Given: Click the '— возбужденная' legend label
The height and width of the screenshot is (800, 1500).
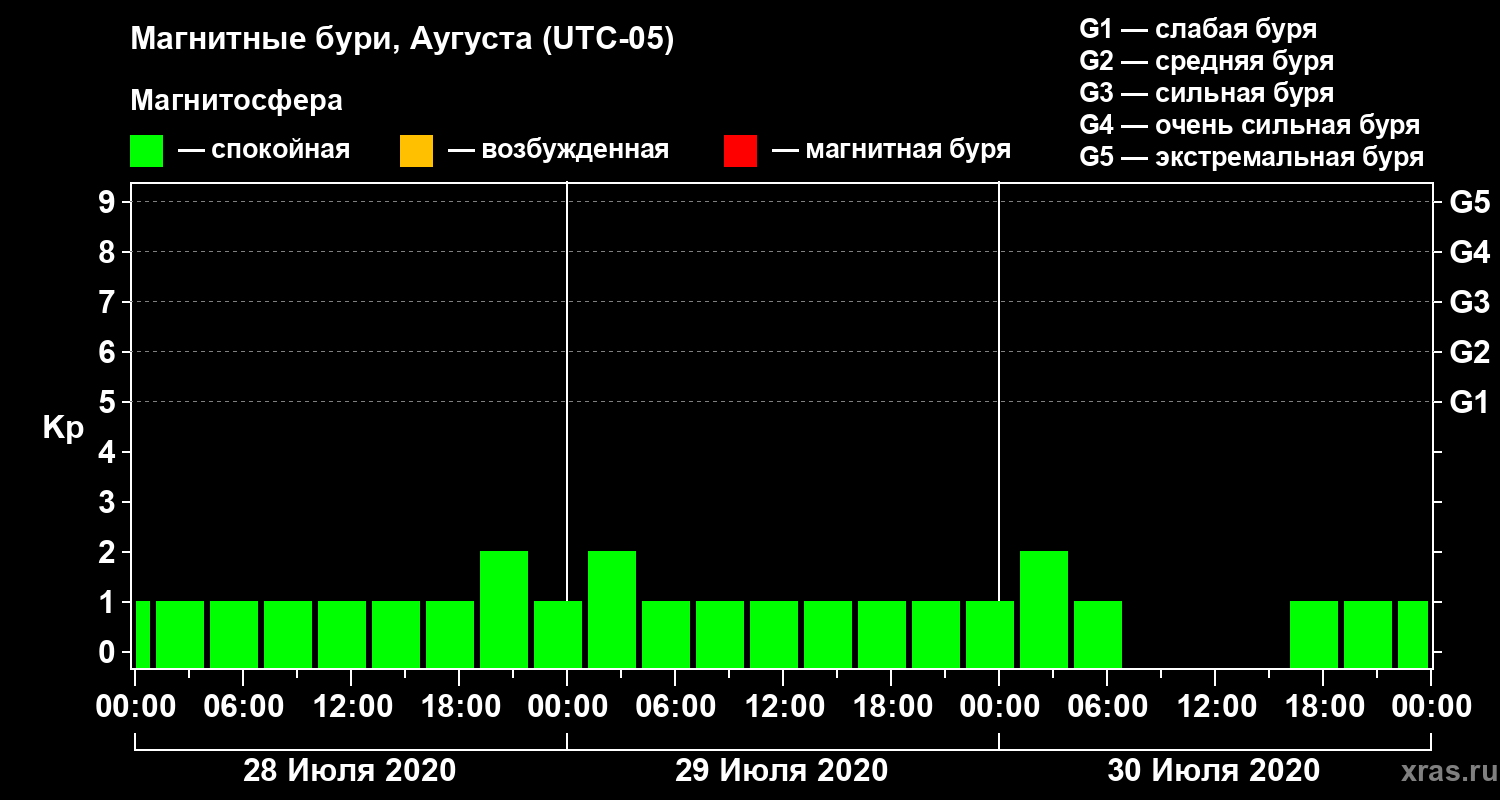Looking at the screenshot, I should pos(558,151).
